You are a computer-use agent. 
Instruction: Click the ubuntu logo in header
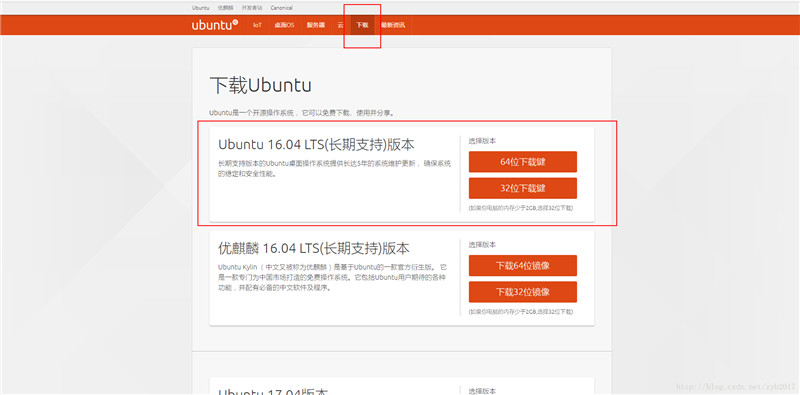(x=215, y=25)
